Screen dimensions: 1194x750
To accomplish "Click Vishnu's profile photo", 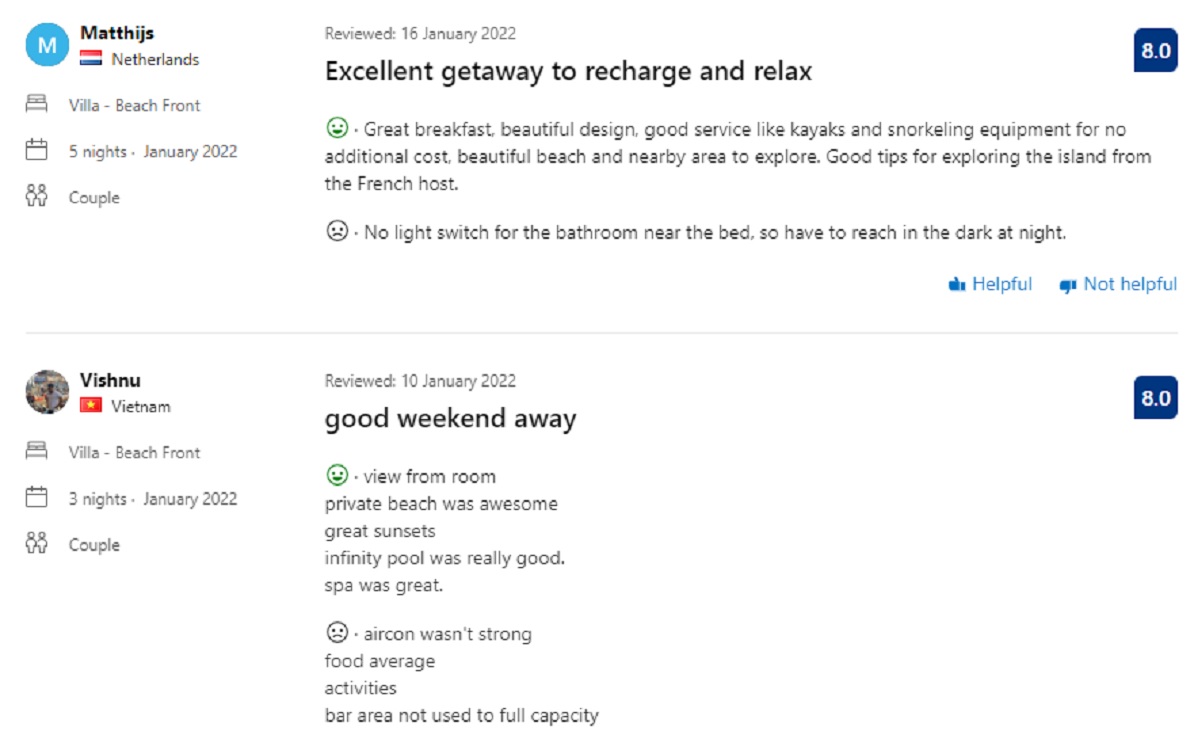I will [x=46, y=392].
